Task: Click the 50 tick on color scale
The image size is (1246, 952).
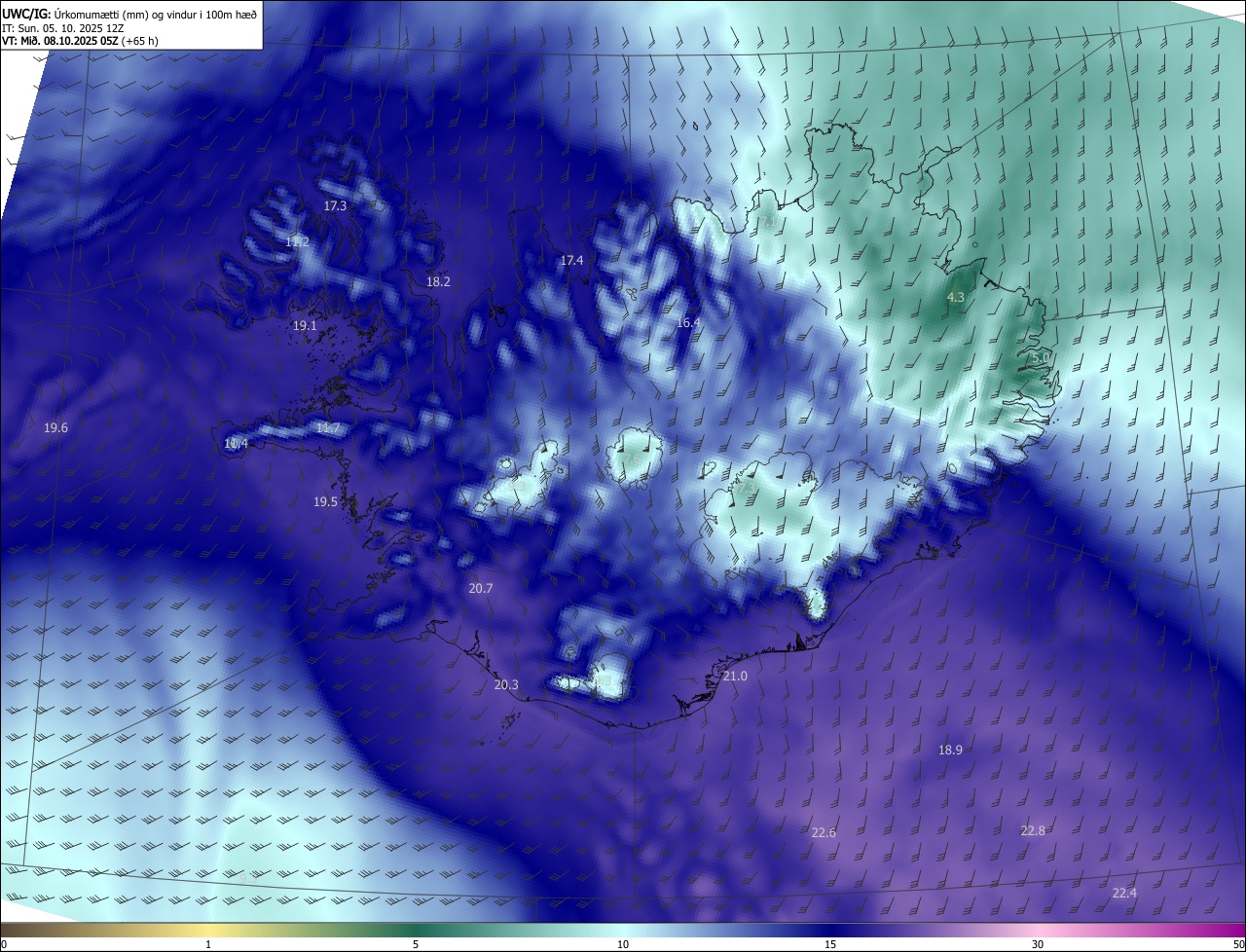Action: [x=1238, y=944]
